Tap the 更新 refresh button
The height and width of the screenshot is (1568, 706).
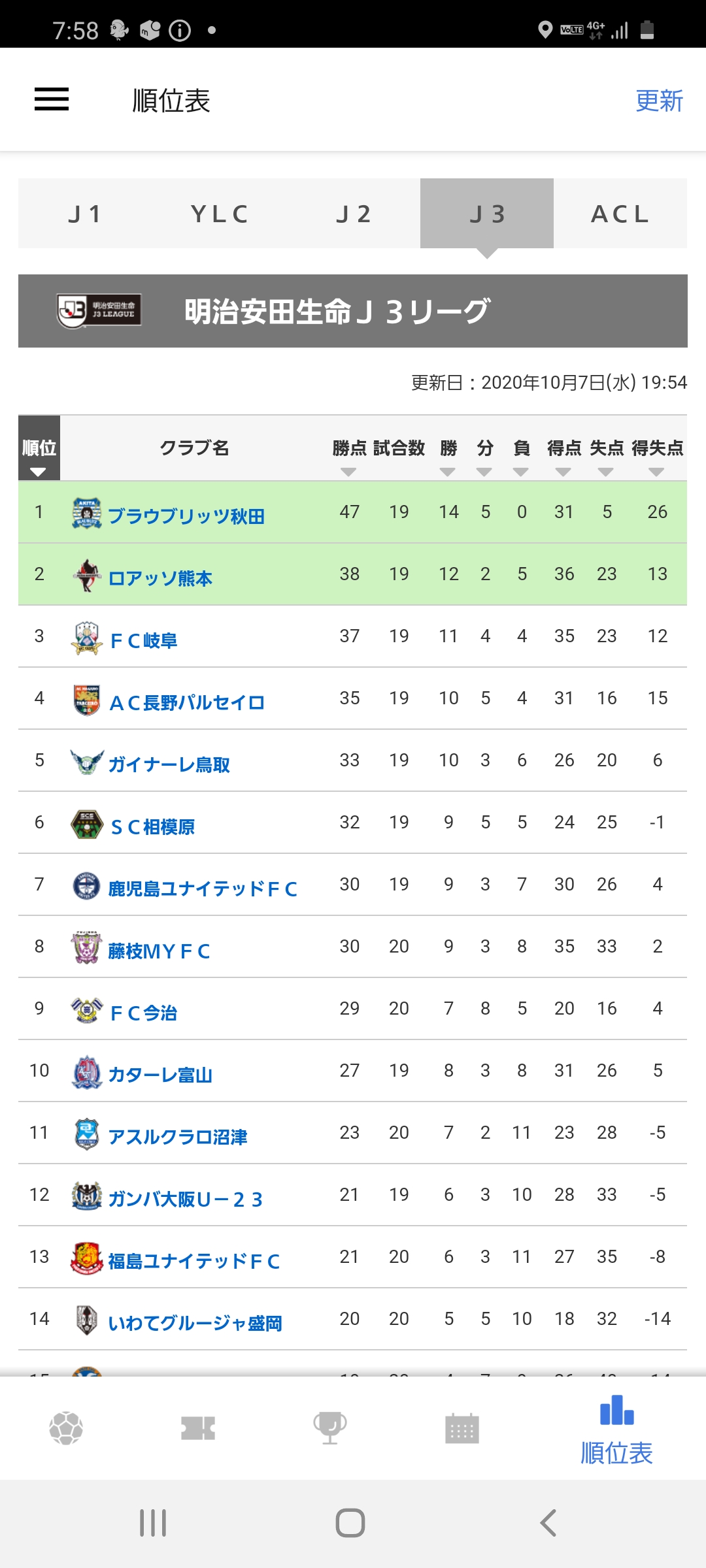coord(659,101)
